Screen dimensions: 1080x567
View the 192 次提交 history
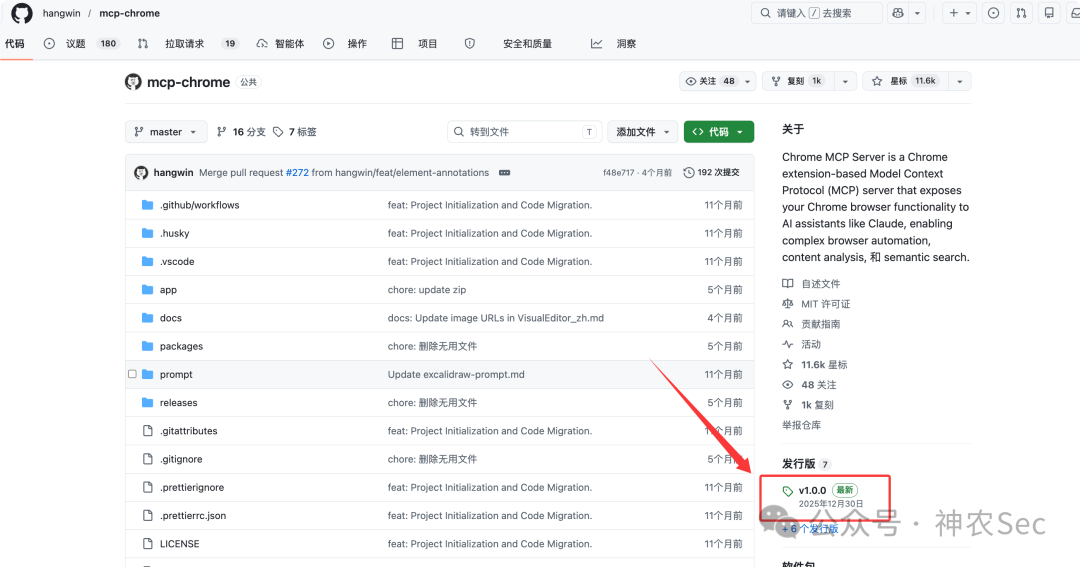tap(711, 173)
